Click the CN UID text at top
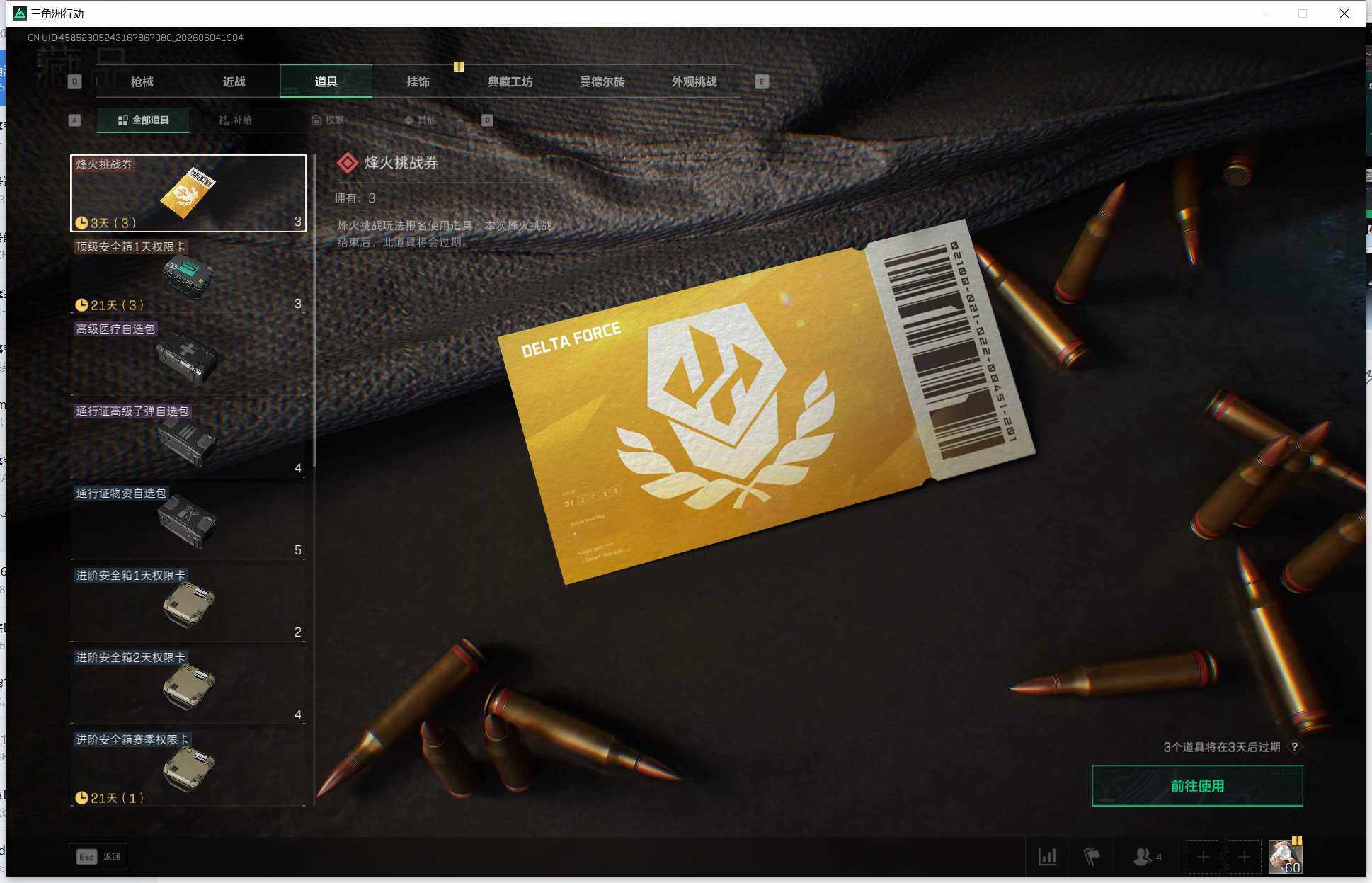The image size is (1372, 883). [x=135, y=38]
